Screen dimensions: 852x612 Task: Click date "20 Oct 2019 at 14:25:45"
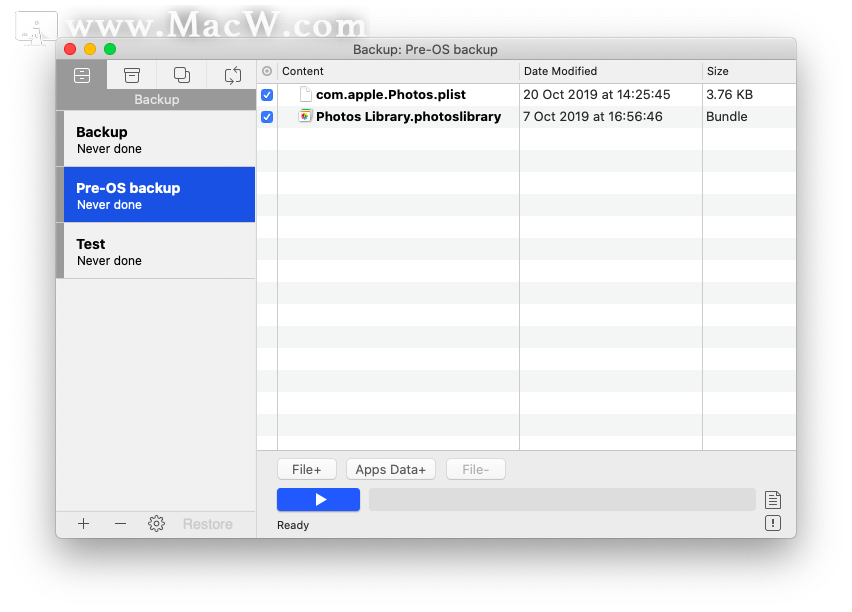click(x=597, y=95)
